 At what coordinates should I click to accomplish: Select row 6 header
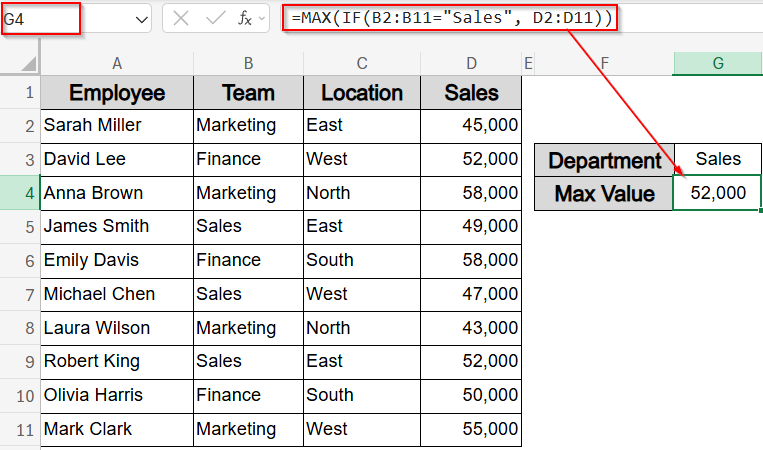pos(20,261)
